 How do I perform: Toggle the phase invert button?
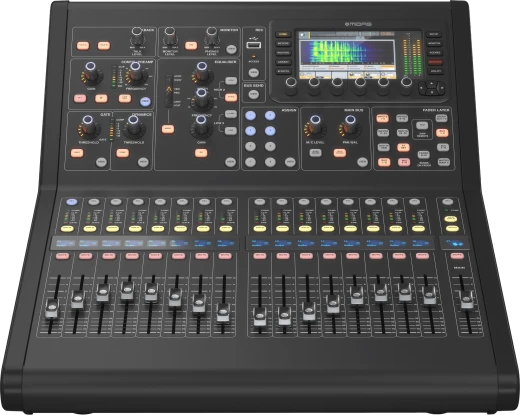click(101, 98)
